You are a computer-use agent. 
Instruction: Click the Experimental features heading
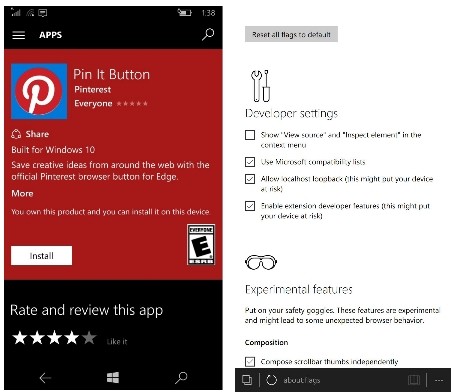(x=299, y=289)
